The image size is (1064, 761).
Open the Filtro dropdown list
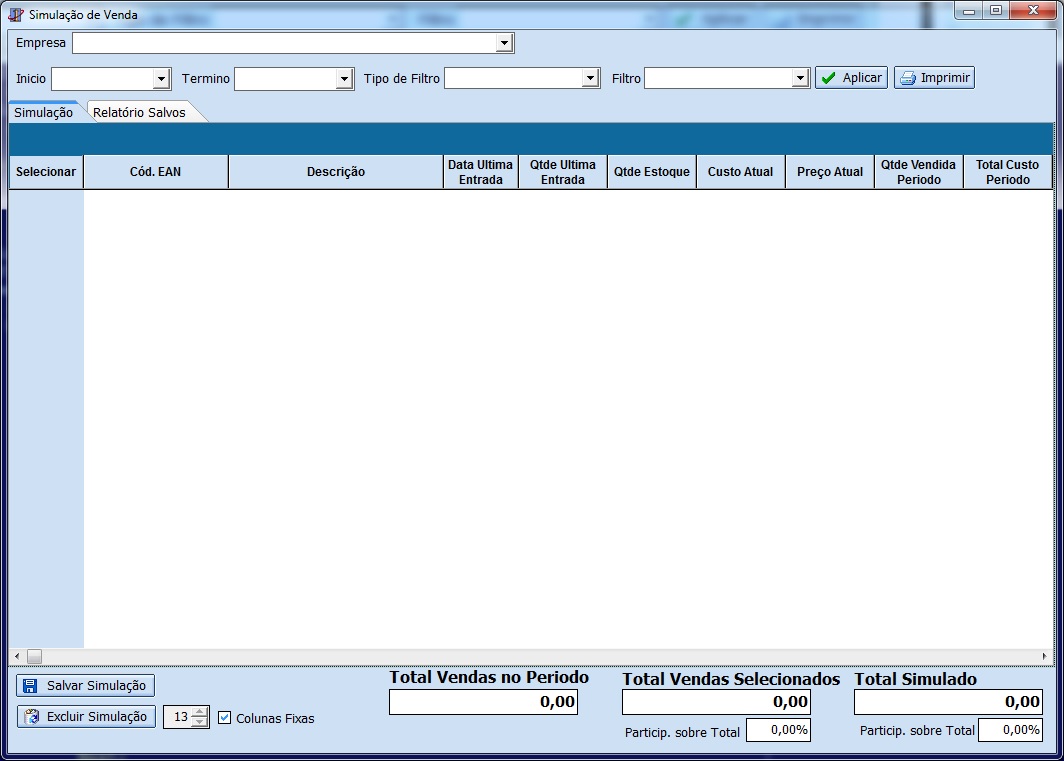click(799, 79)
